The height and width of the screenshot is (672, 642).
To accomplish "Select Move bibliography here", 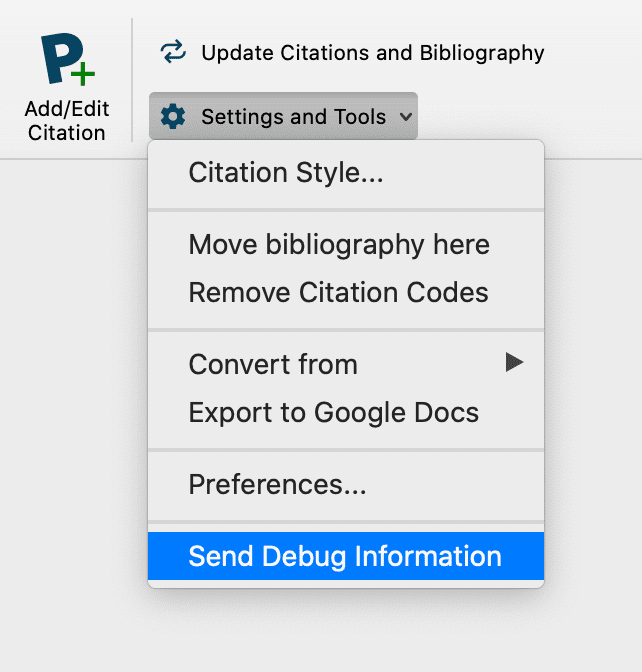I will pos(339,244).
